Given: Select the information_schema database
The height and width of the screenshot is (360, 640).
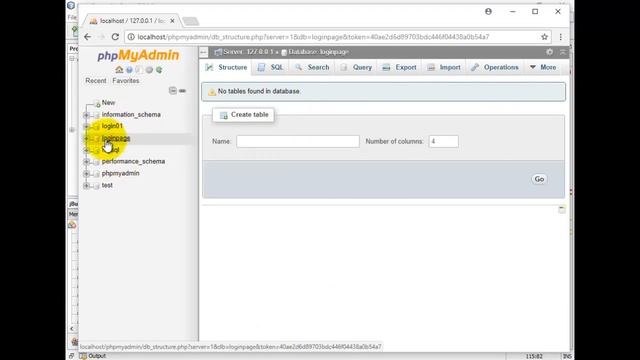Looking at the screenshot, I should 131,115.
